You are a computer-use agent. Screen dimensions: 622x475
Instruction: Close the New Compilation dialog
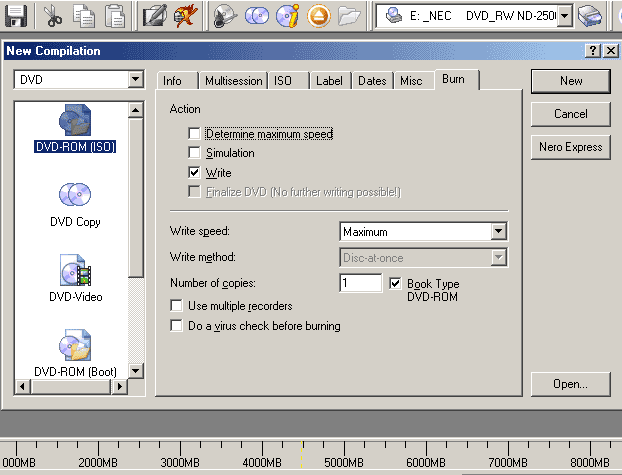611,51
